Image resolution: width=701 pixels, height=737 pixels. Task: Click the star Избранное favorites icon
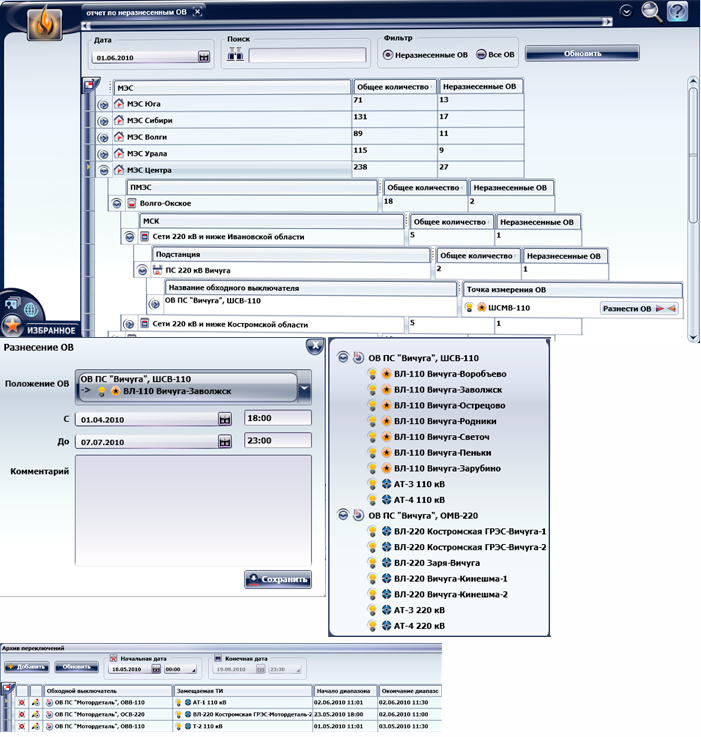tap(12, 327)
